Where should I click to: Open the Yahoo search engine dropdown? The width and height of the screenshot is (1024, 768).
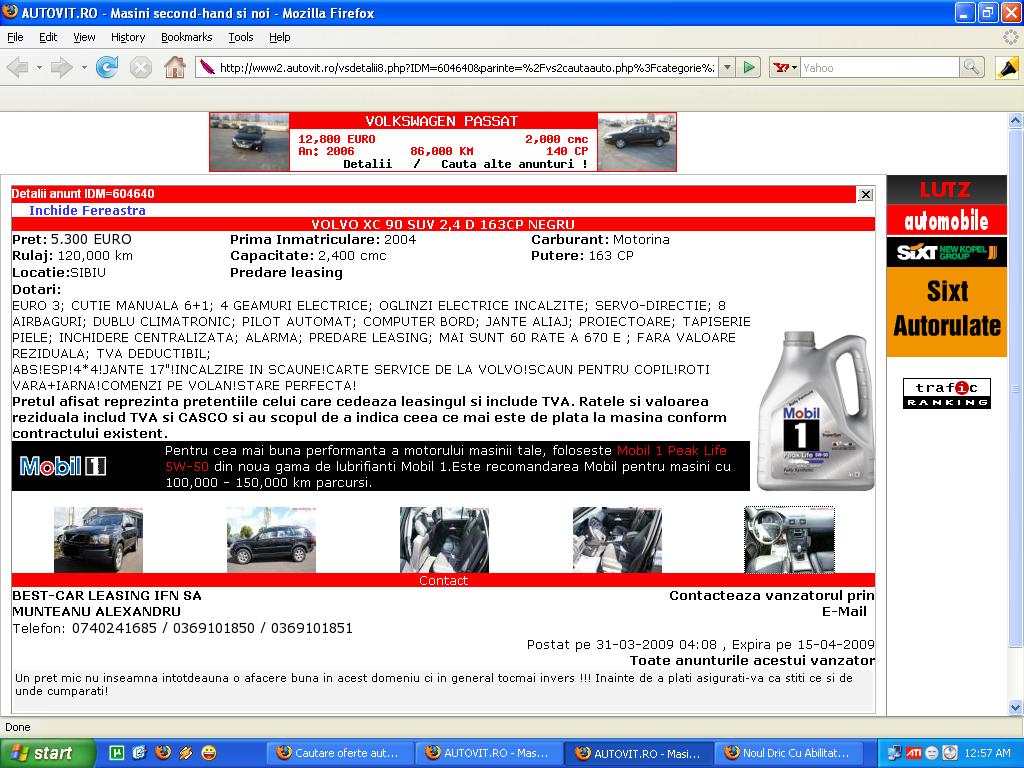coord(785,67)
